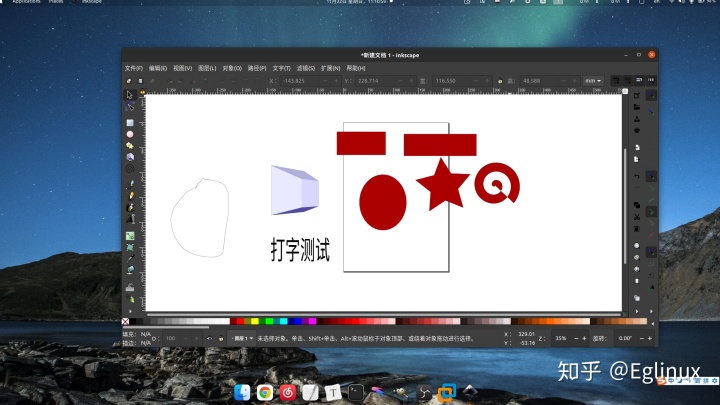Toggle move patterns with object option
This screenshot has width=720, height=405.
click(651, 80)
